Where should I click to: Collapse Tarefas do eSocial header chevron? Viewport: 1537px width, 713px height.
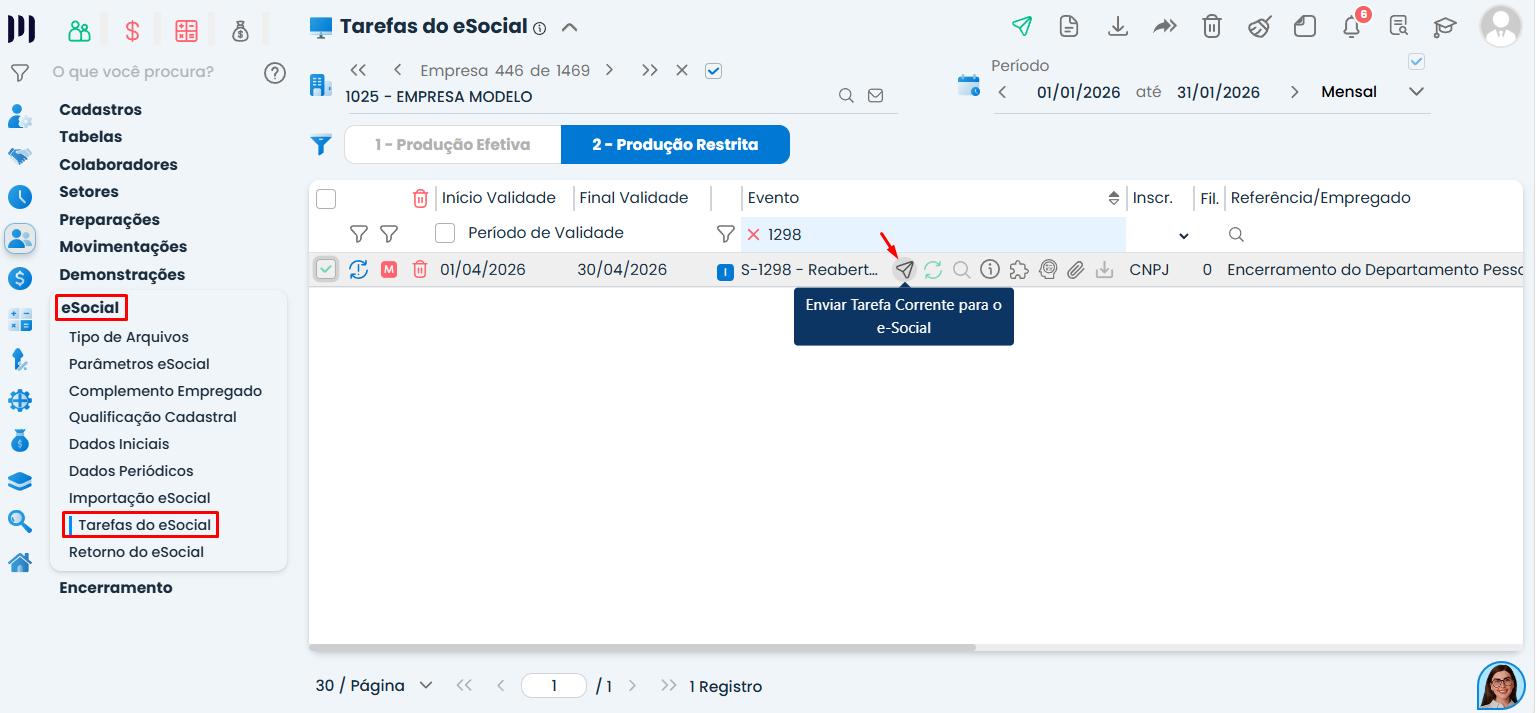pyautogui.click(x=569, y=27)
